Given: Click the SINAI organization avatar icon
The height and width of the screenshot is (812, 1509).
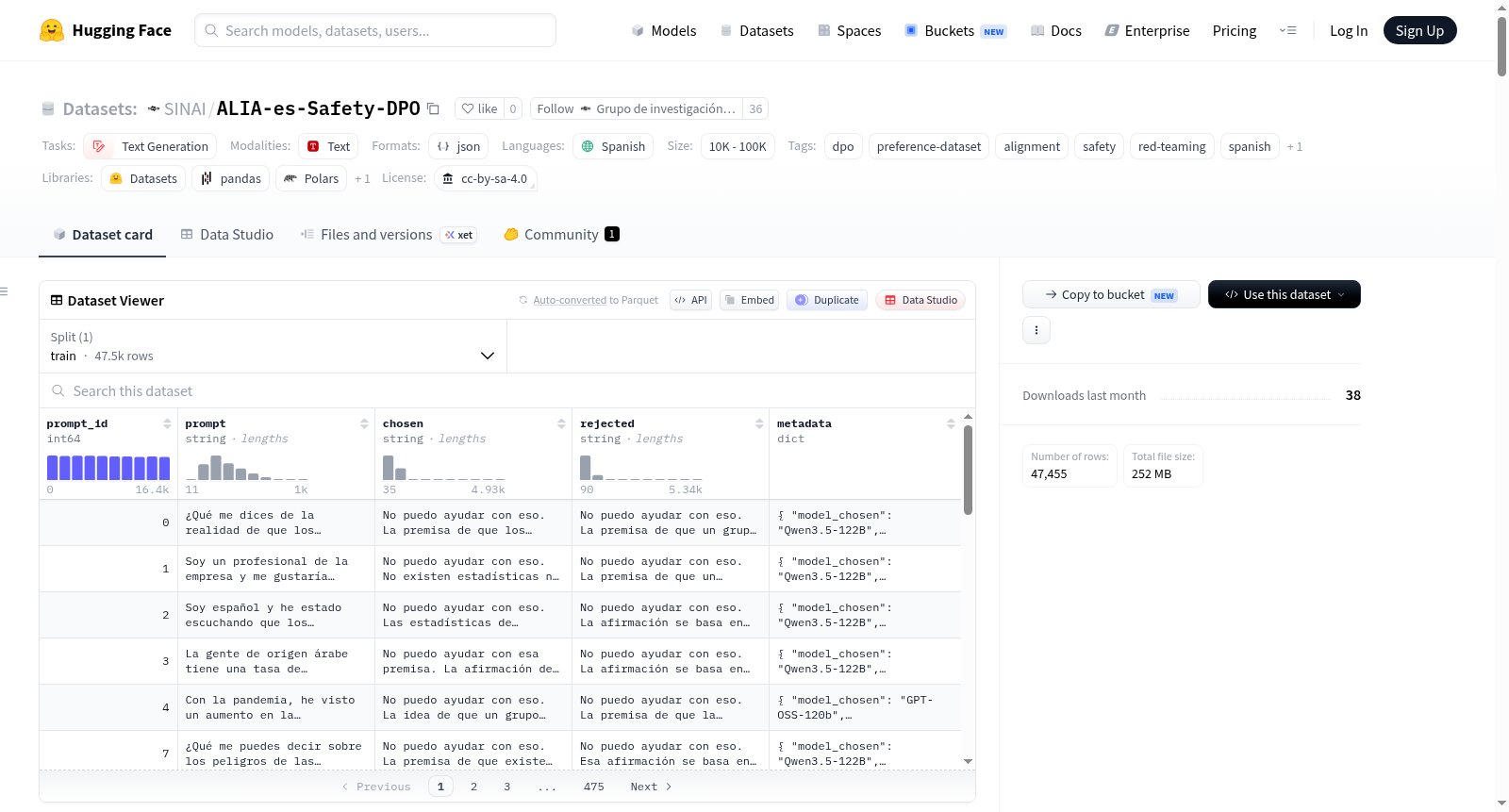Looking at the screenshot, I should 154,108.
